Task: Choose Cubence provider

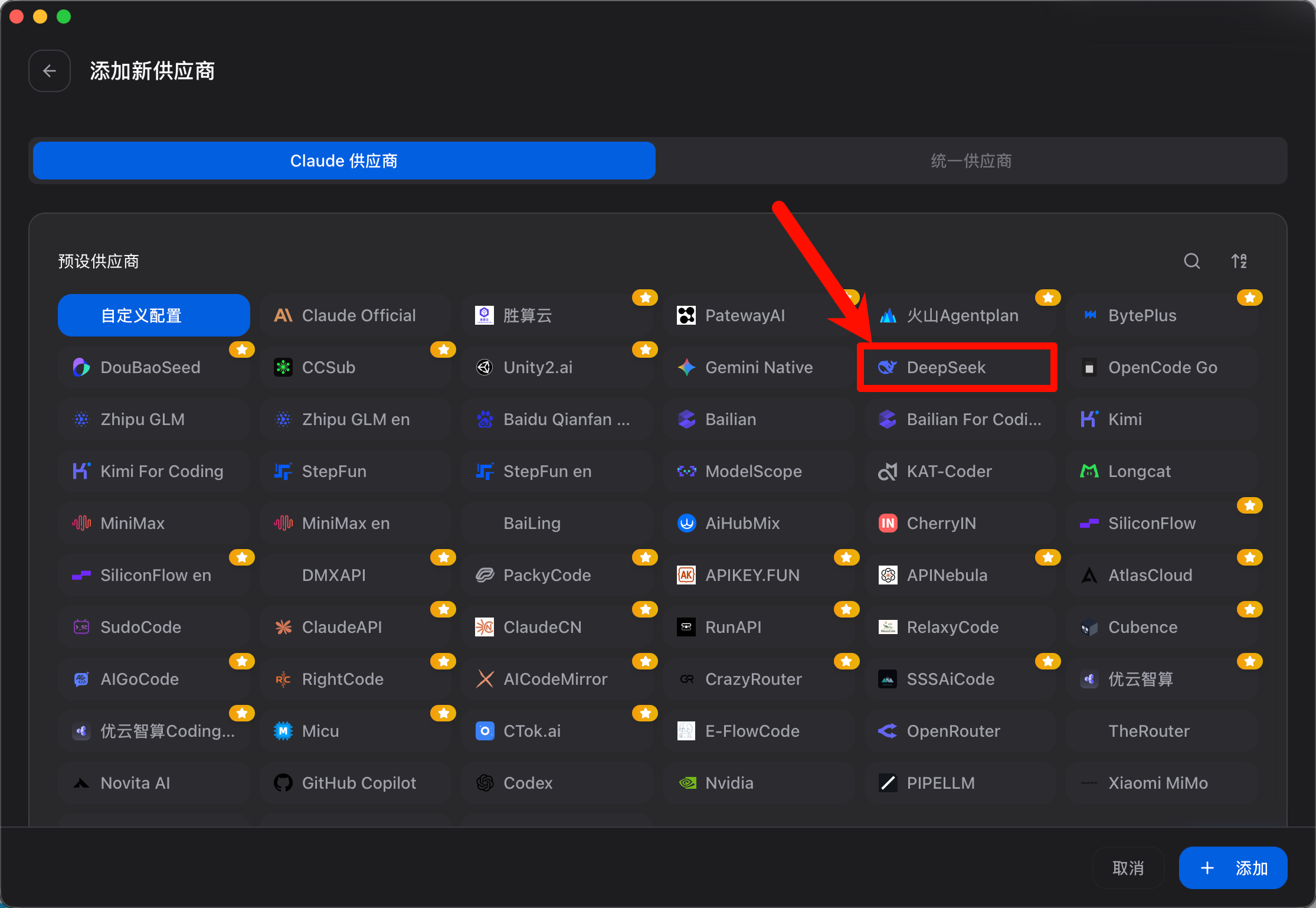Action: (x=1162, y=627)
